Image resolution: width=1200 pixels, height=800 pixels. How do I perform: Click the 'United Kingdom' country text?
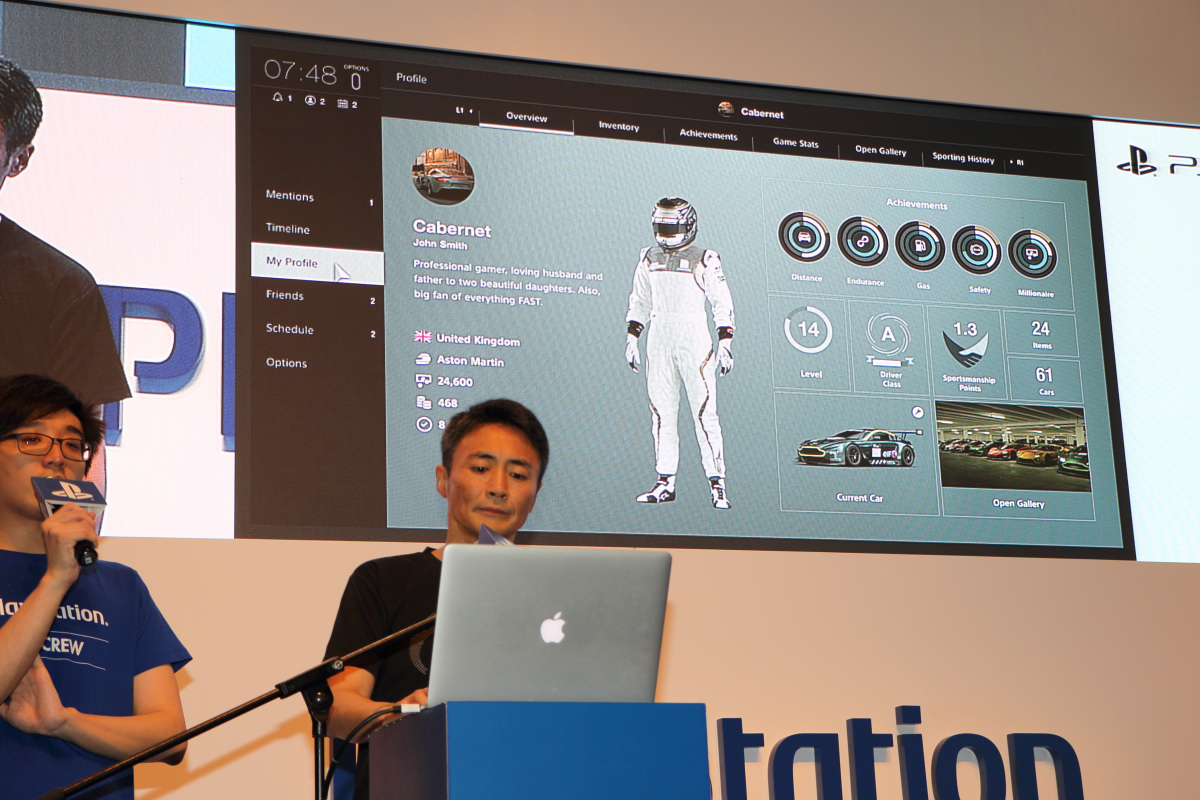pyautogui.click(x=478, y=340)
